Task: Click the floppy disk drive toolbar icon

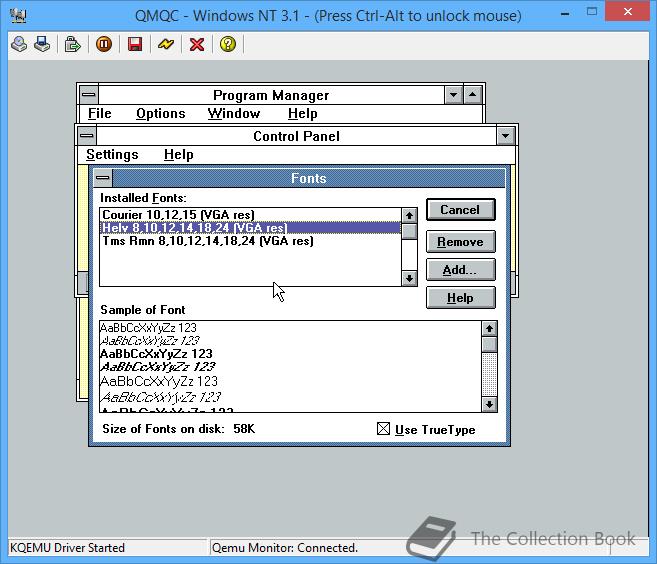Action: click(x=42, y=44)
